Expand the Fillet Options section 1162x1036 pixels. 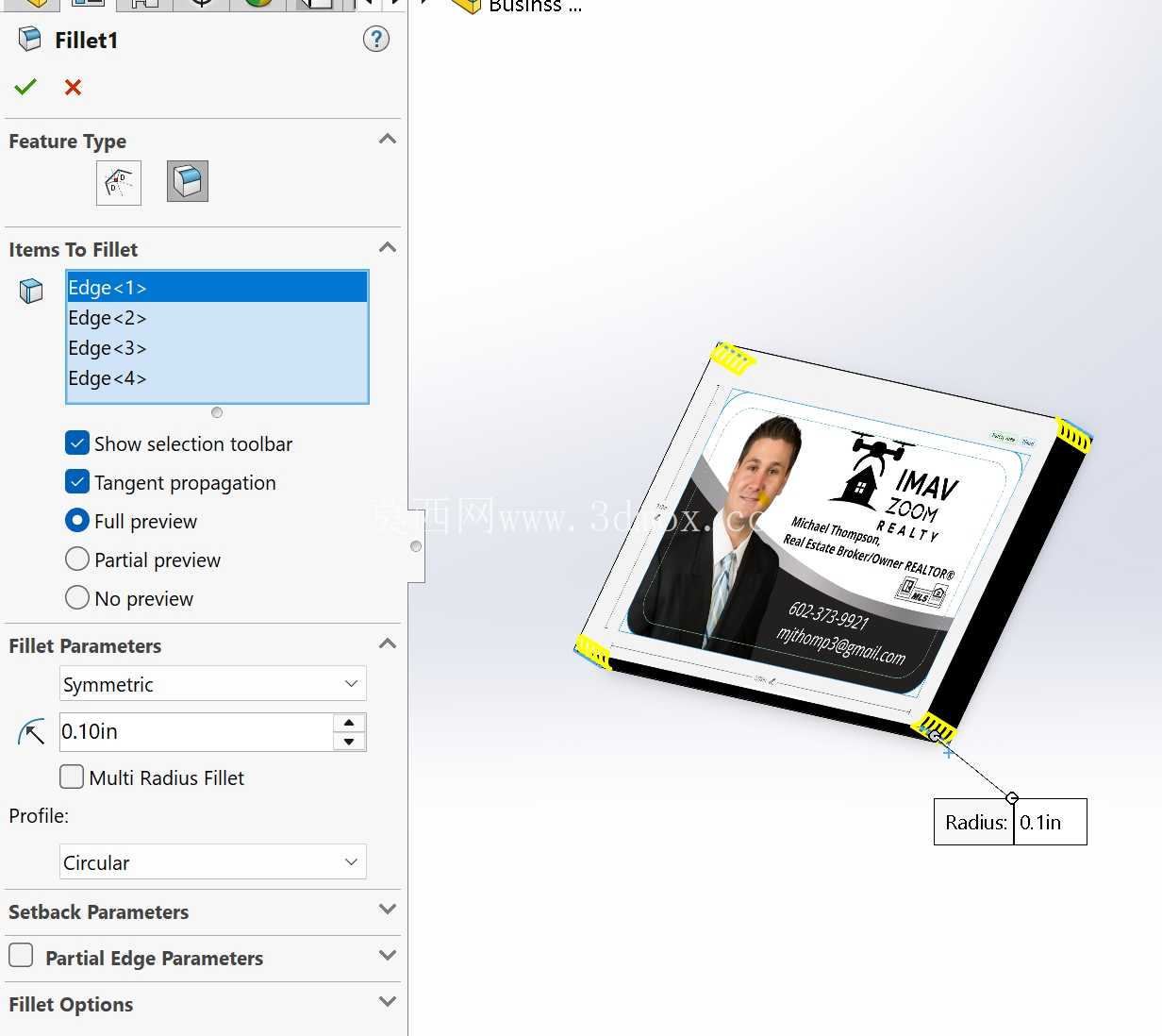(x=387, y=1002)
